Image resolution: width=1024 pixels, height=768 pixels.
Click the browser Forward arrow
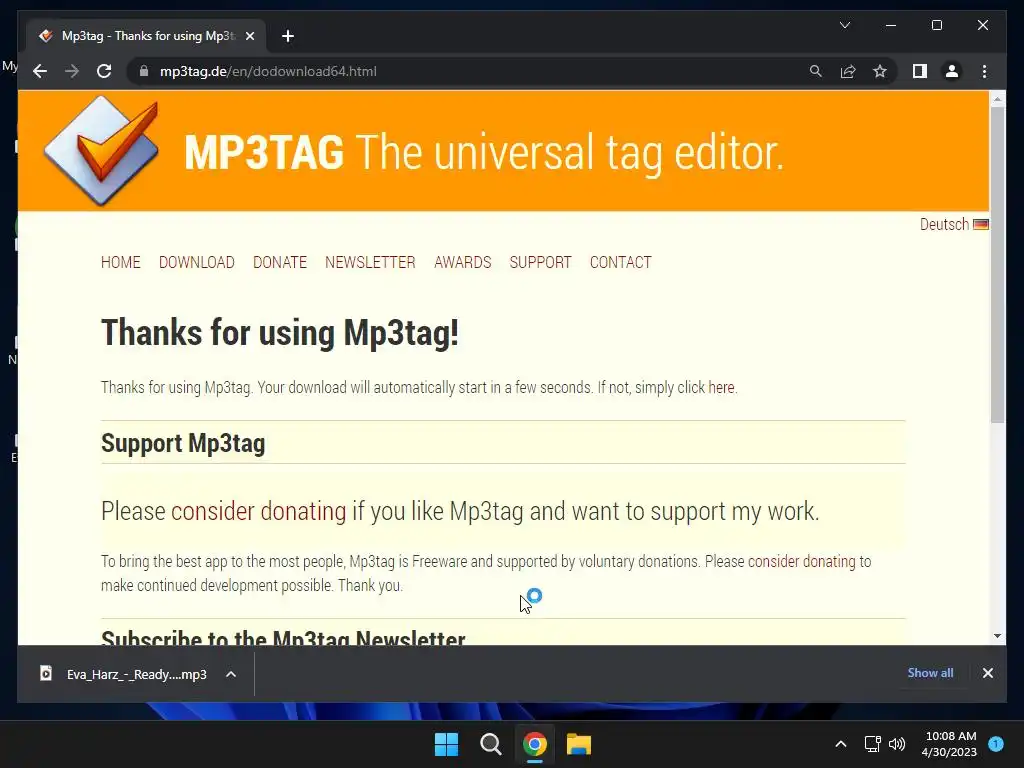pos(72,71)
